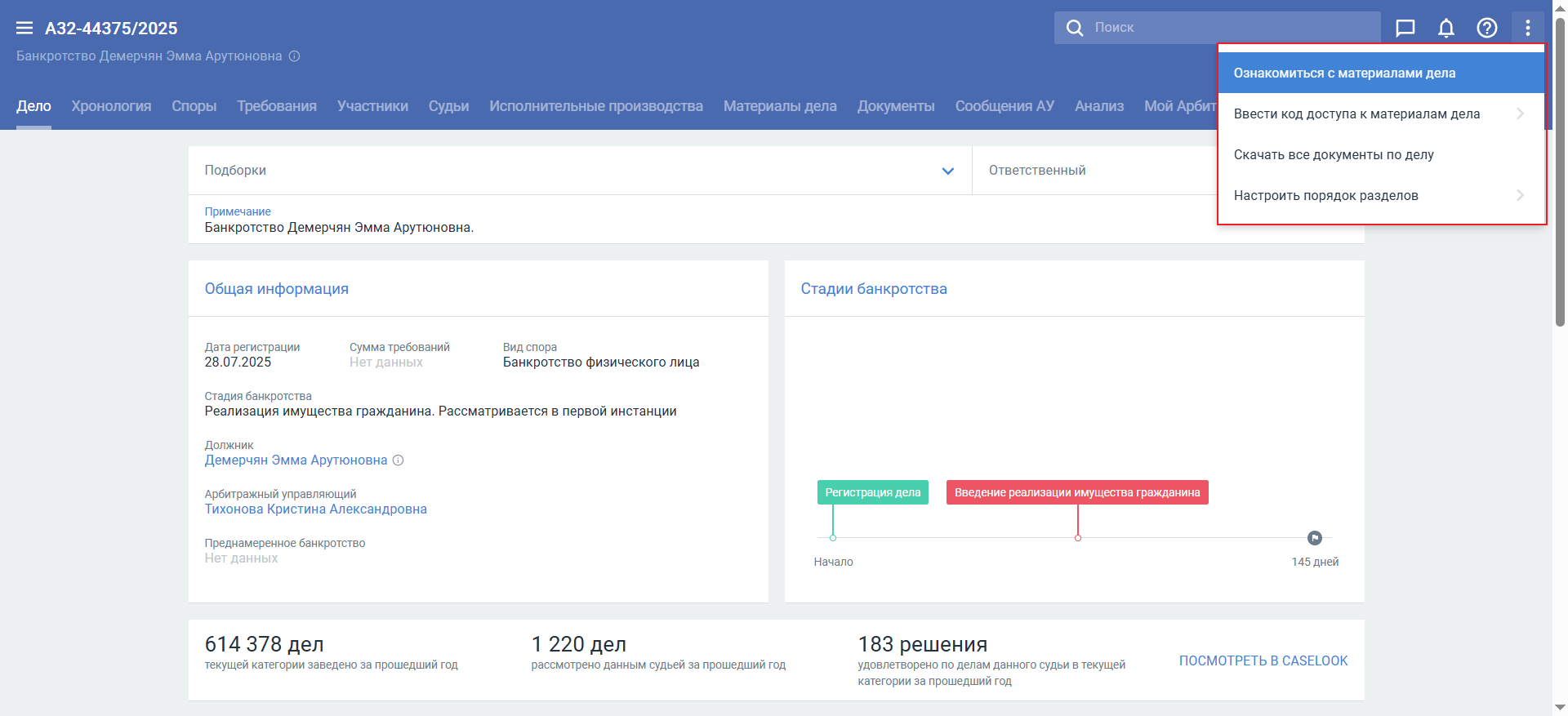Viewport: 1568px width, 716px height.
Task: Click into the Поиск search field
Action: [1225, 28]
